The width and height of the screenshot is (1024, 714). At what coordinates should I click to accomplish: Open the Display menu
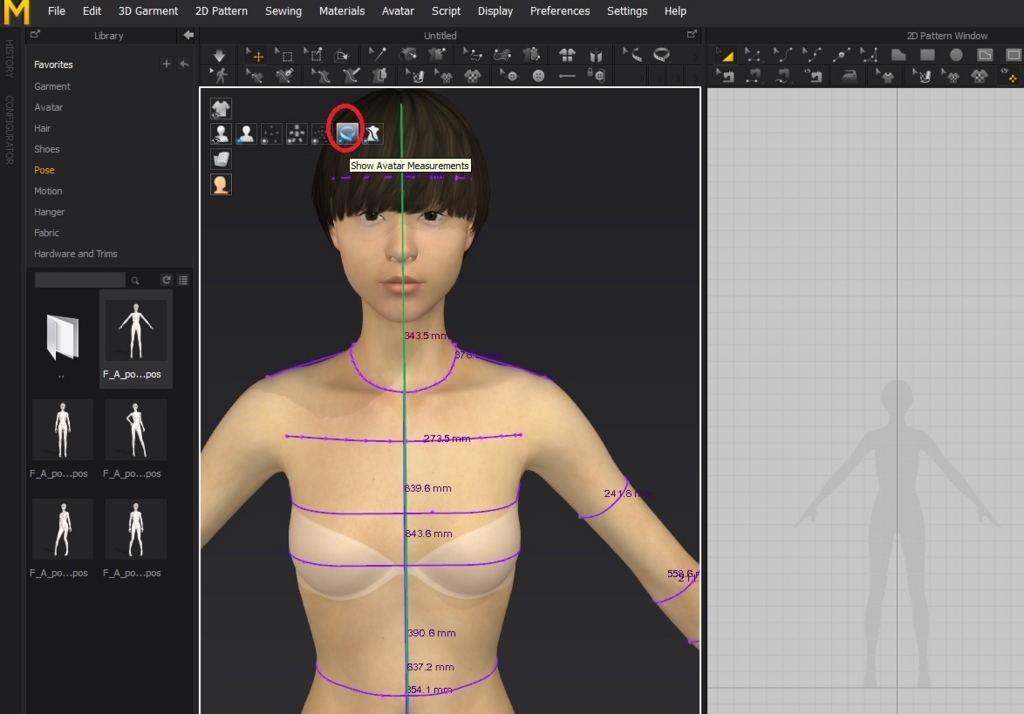click(x=495, y=11)
